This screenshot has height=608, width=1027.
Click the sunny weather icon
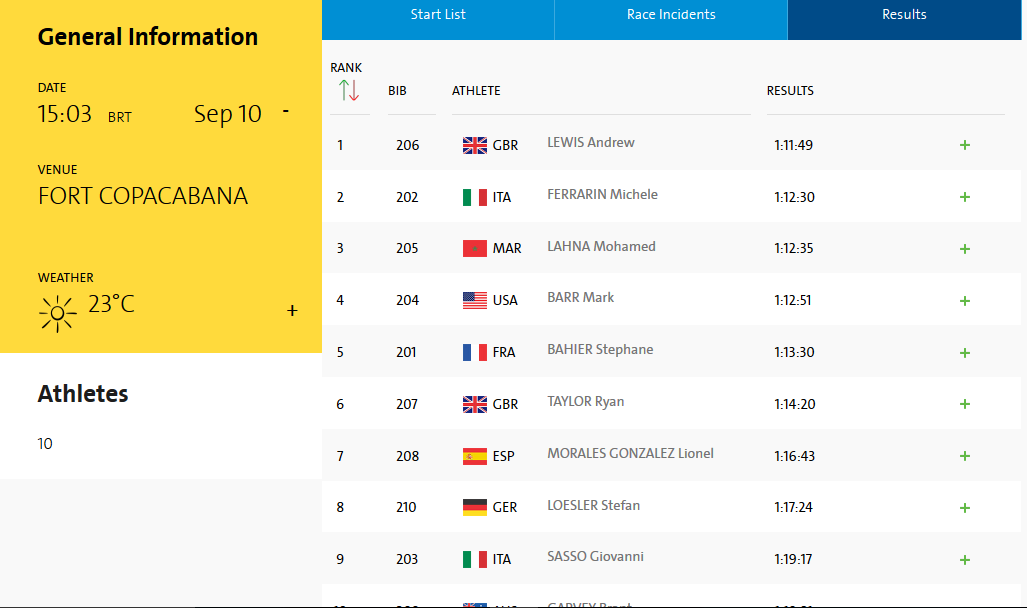tap(57, 313)
